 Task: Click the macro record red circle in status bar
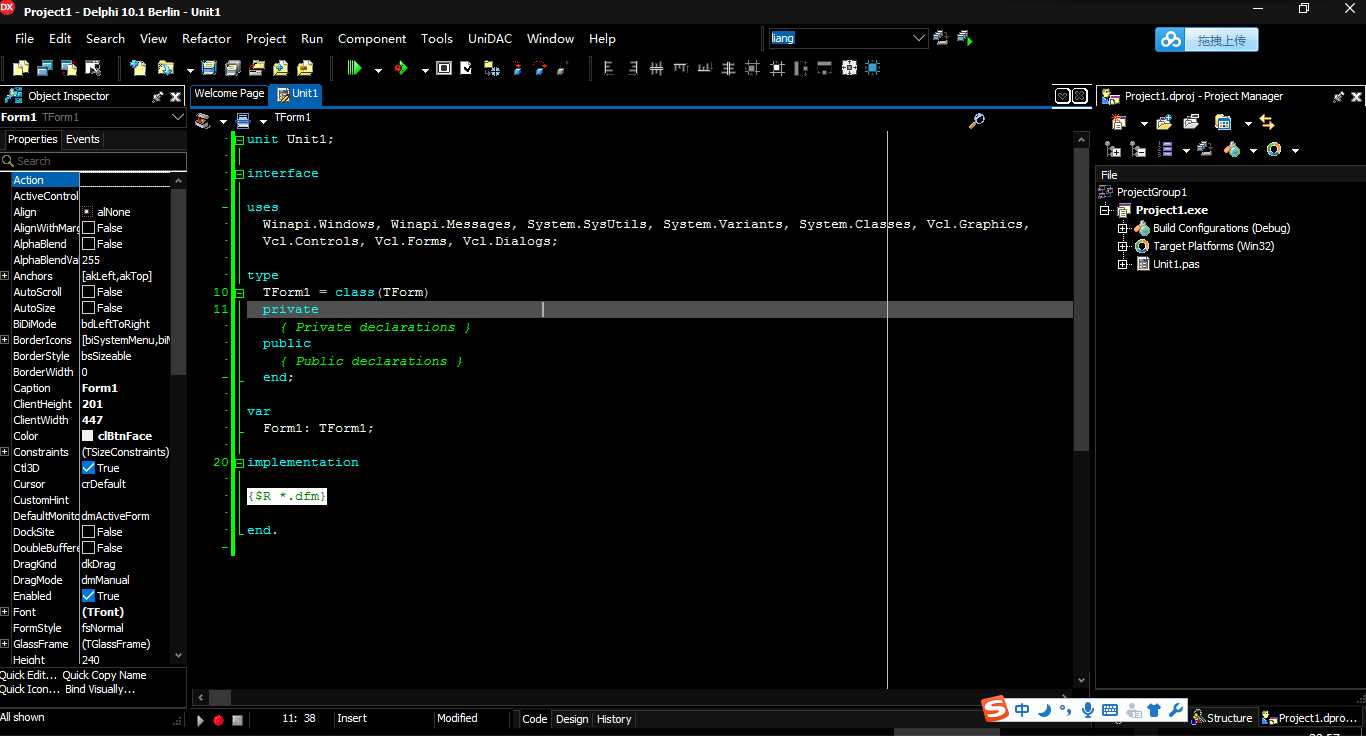(218, 720)
